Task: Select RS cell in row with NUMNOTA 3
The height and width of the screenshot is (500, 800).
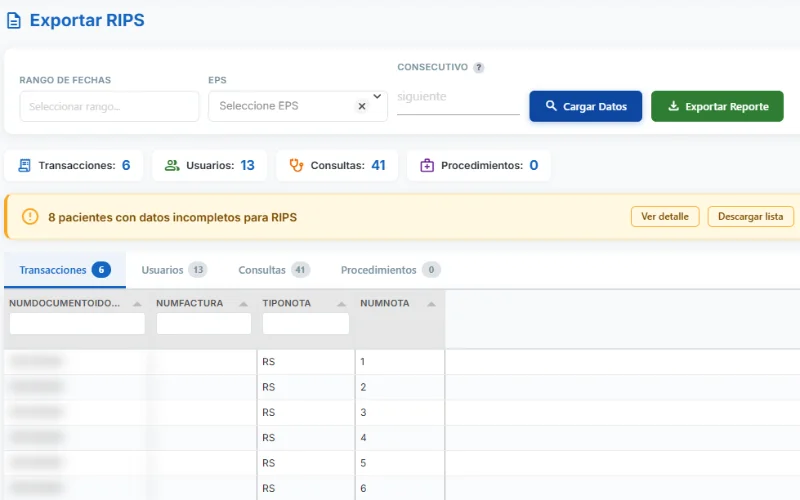Action: (306, 412)
